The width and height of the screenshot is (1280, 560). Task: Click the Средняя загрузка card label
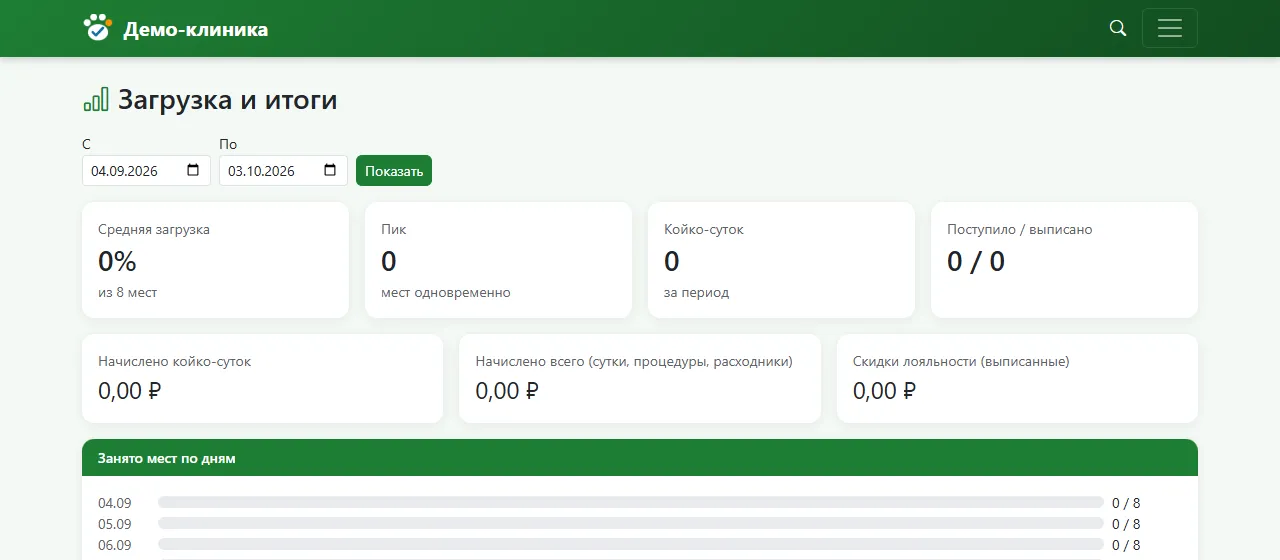154,229
